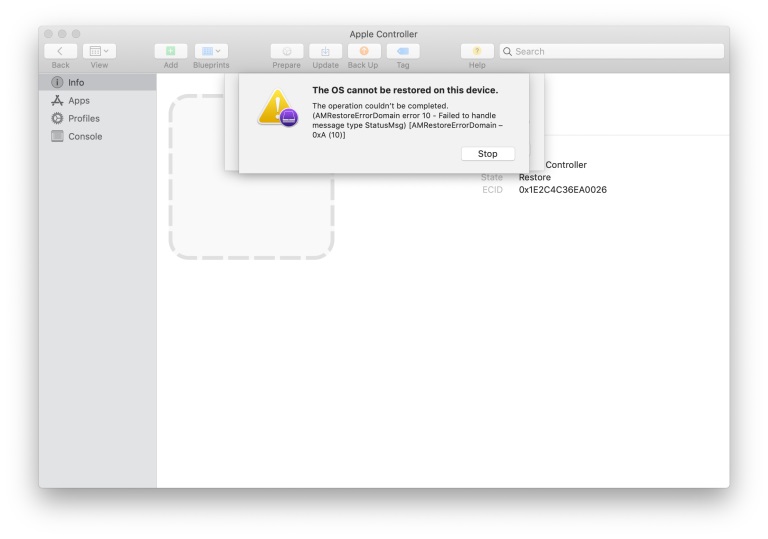This screenshot has width=768, height=539.
Task: Click the warning triangle icon
Action: coord(278,107)
